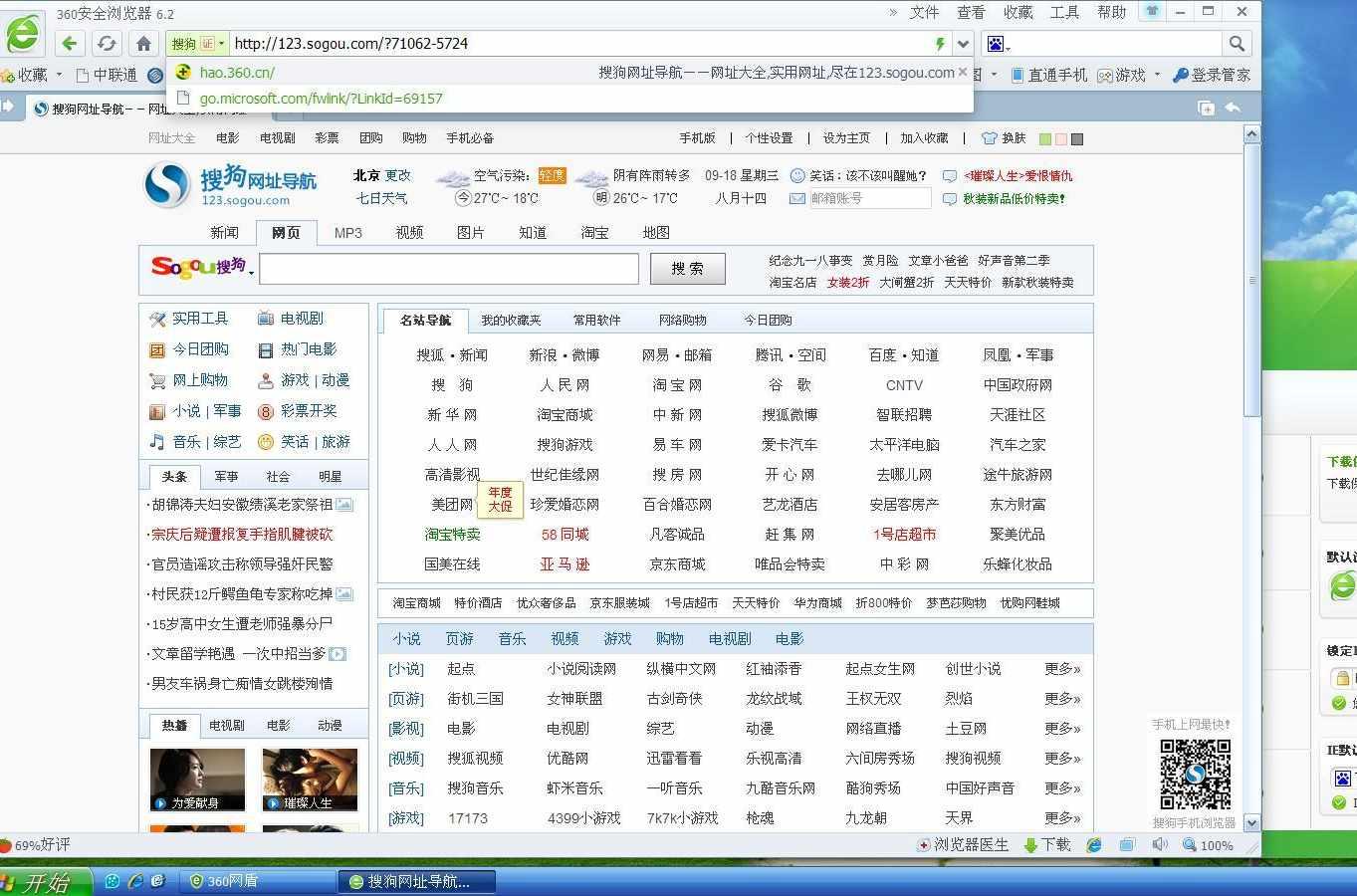Click the Sogou 123 site logo

pyautogui.click(x=230, y=185)
